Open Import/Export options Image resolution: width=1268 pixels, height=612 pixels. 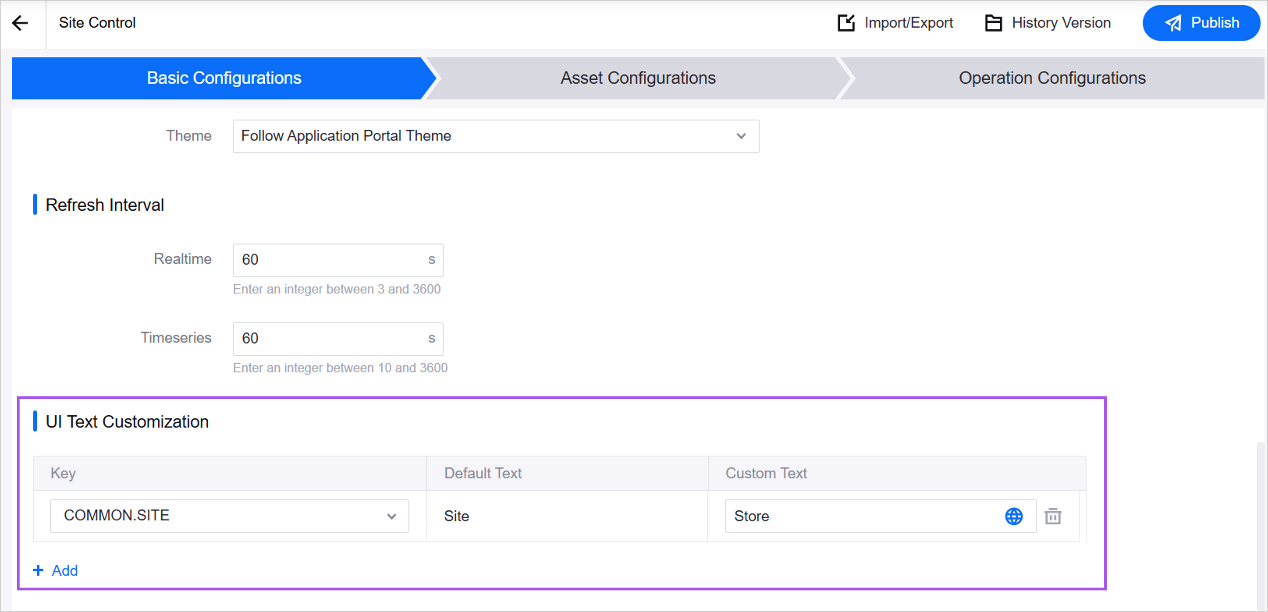click(x=895, y=23)
